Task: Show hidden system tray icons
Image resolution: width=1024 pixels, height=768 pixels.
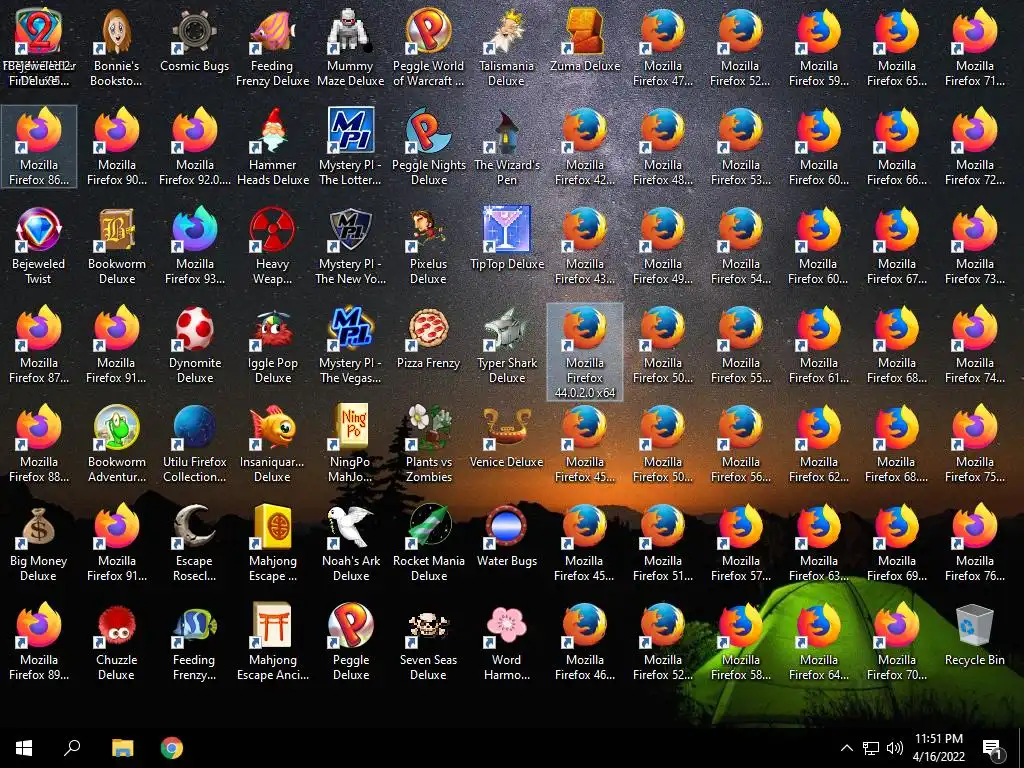Action: (846, 748)
